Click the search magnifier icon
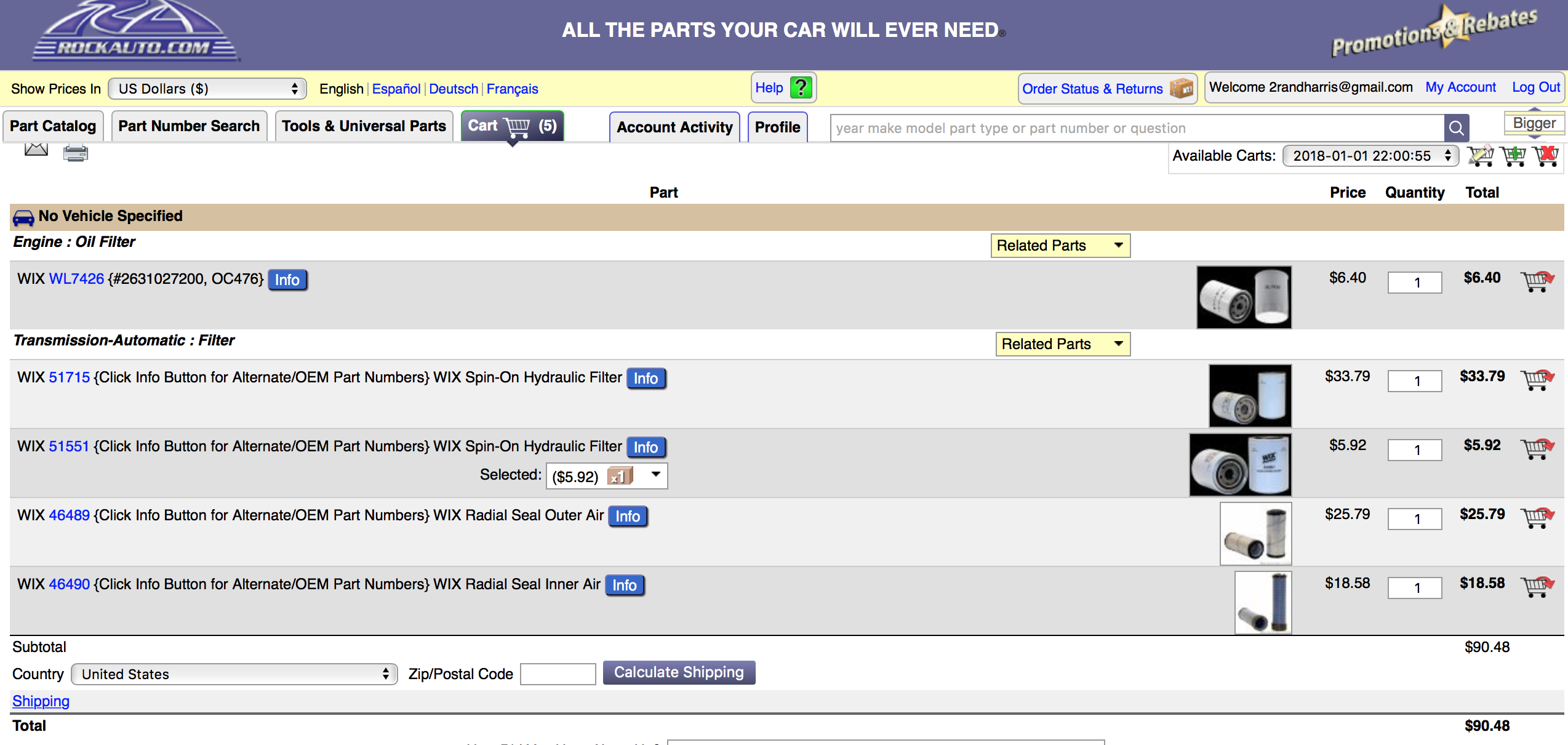The image size is (1568, 745). point(1456,128)
